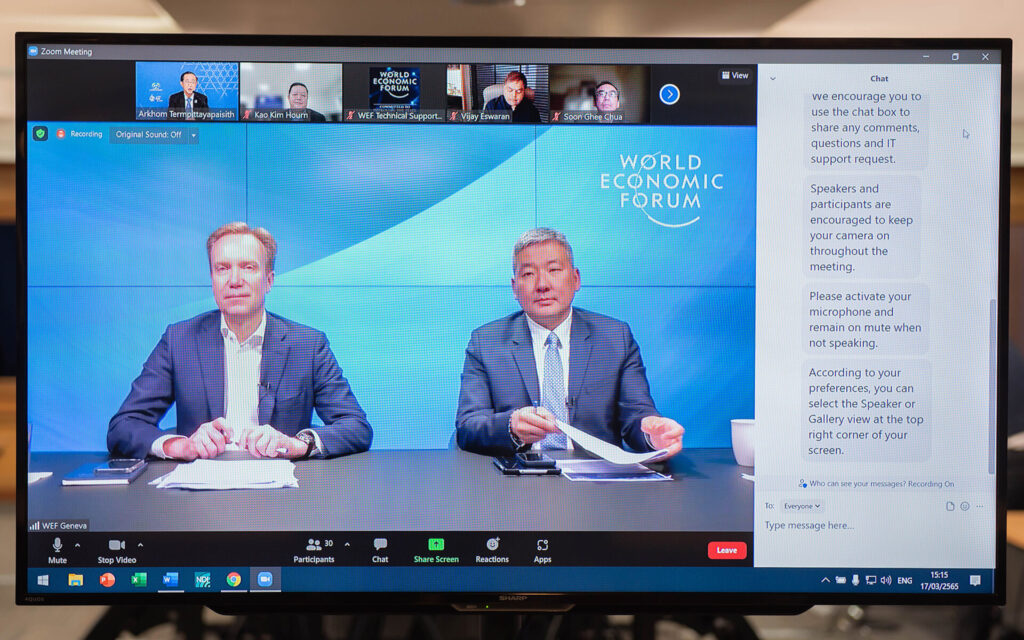Open the Apps panel
The height and width of the screenshot is (640, 1024).
tap(542, 549)
